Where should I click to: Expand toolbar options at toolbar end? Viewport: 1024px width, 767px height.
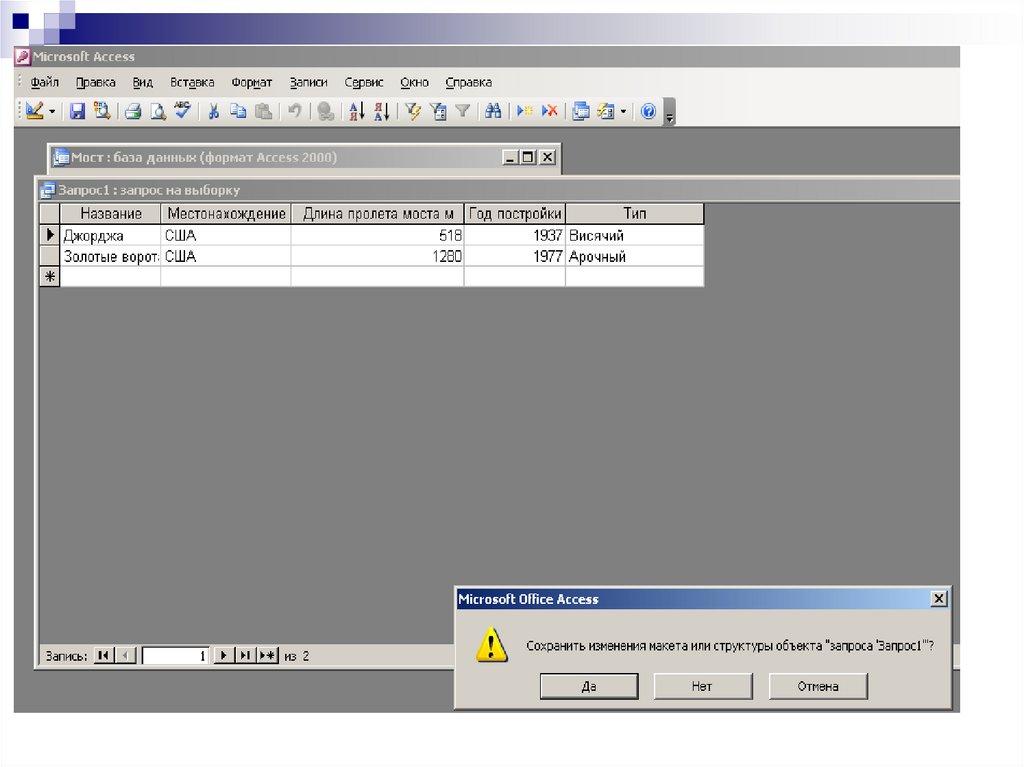(x=670, y=114)
